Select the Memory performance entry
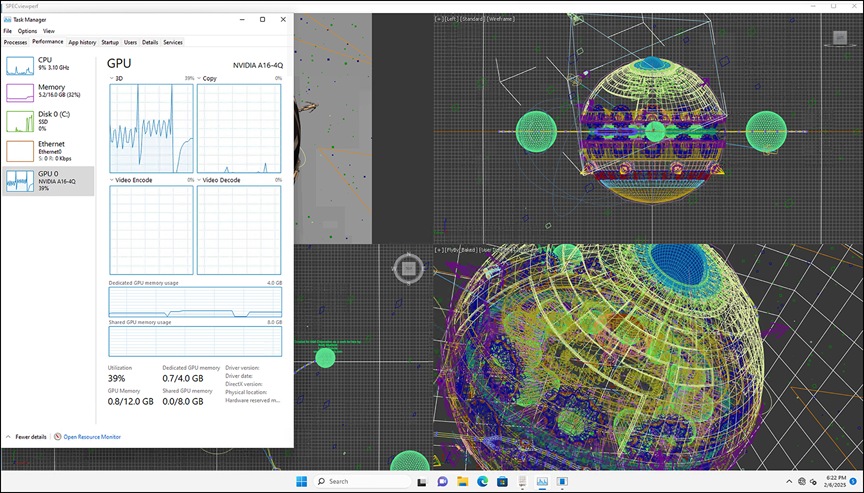 point(48,92)
